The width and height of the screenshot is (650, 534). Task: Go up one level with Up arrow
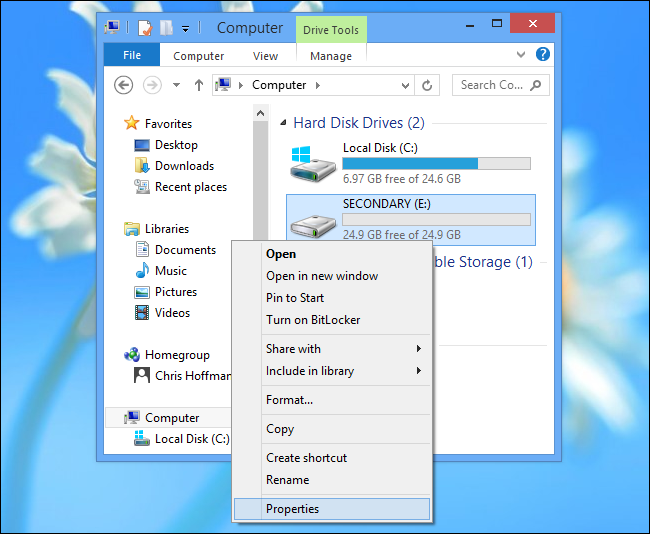click(x=199, y=85)
